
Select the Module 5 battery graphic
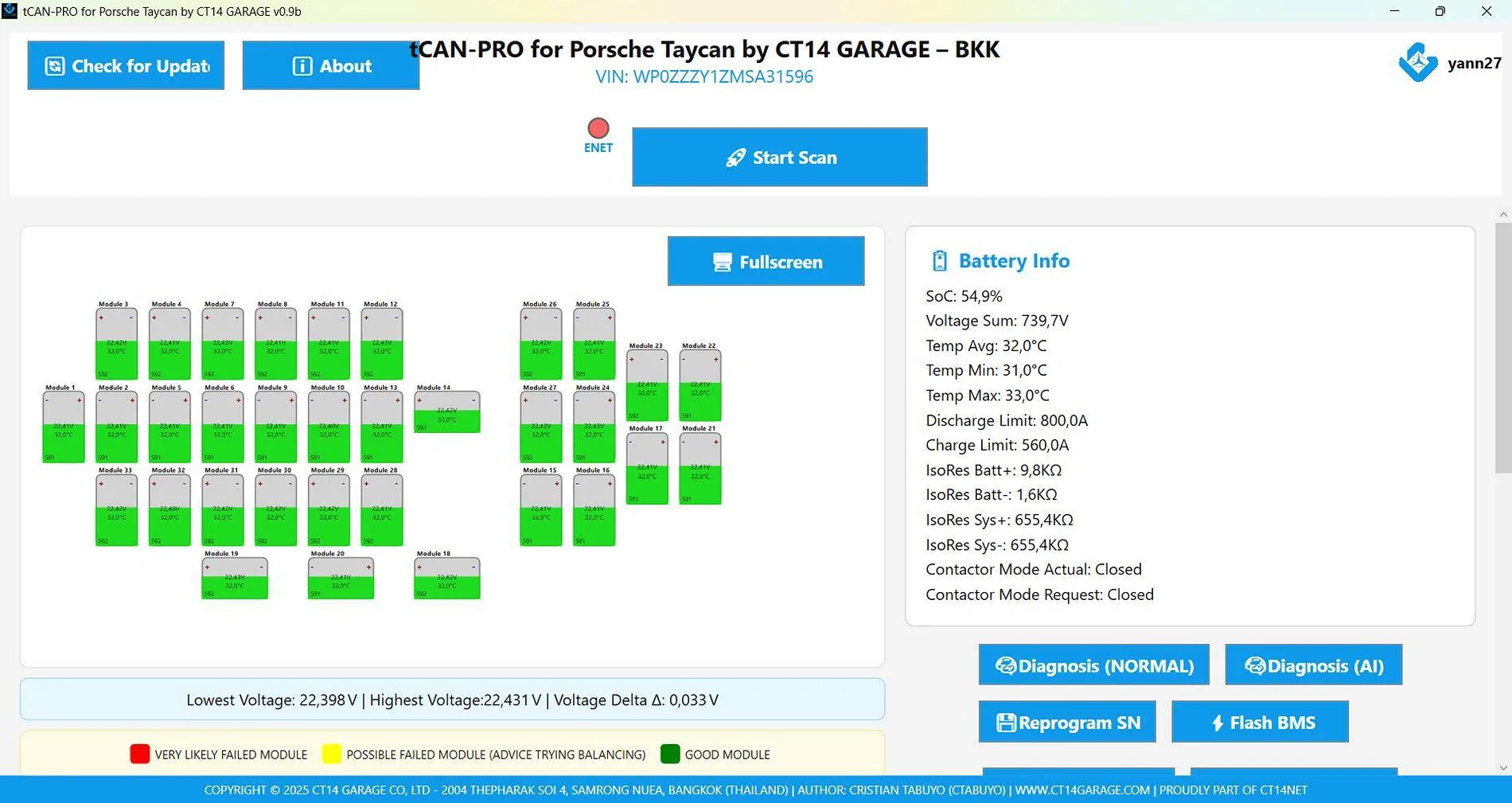pyautogui.click(x=170, y=427)
